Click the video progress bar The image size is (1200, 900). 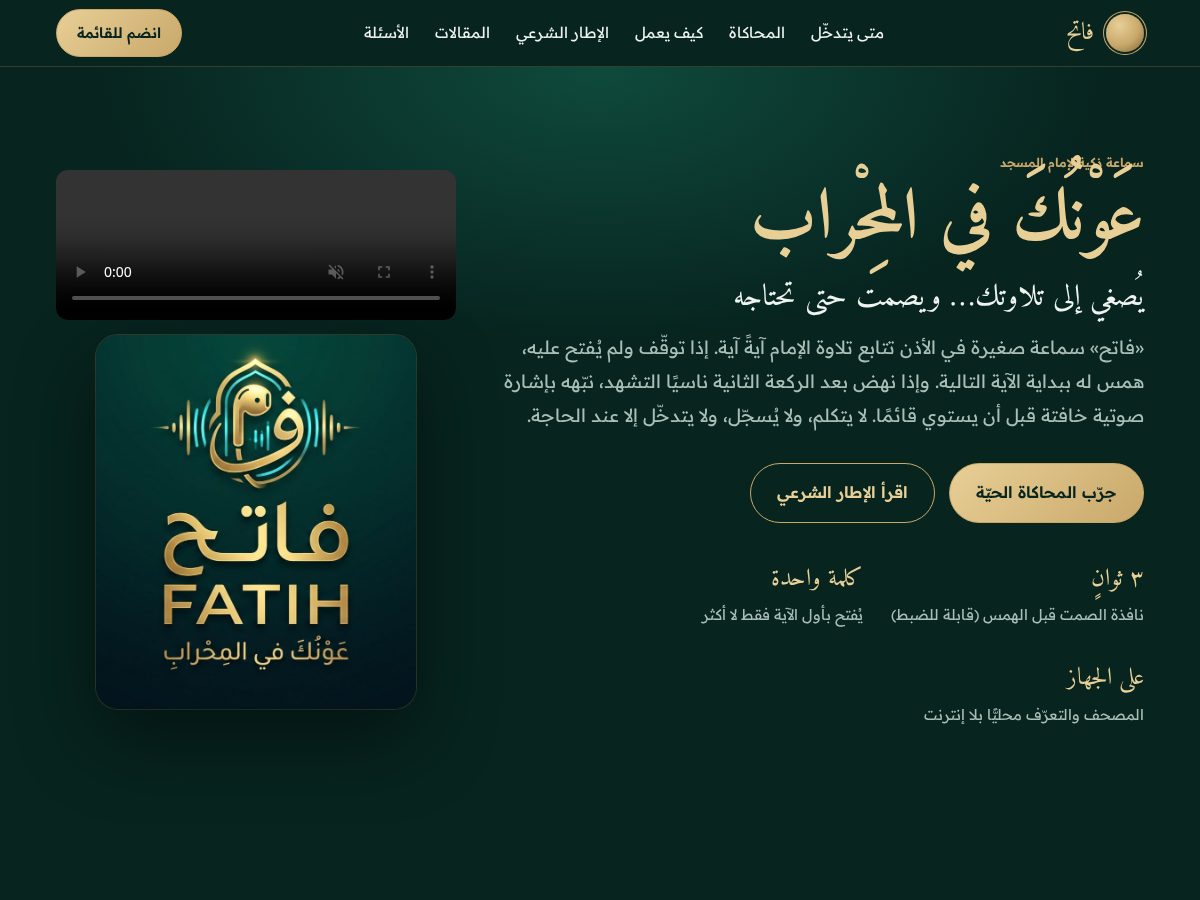(256, 297)
